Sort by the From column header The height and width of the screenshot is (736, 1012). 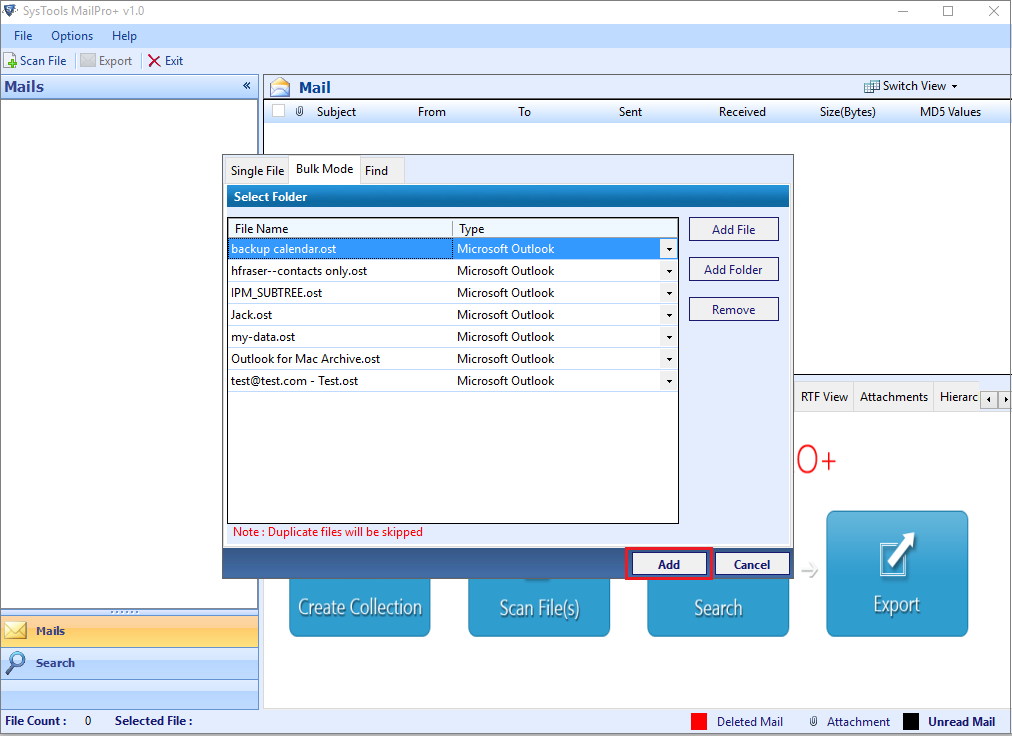(x=432, y=112)
